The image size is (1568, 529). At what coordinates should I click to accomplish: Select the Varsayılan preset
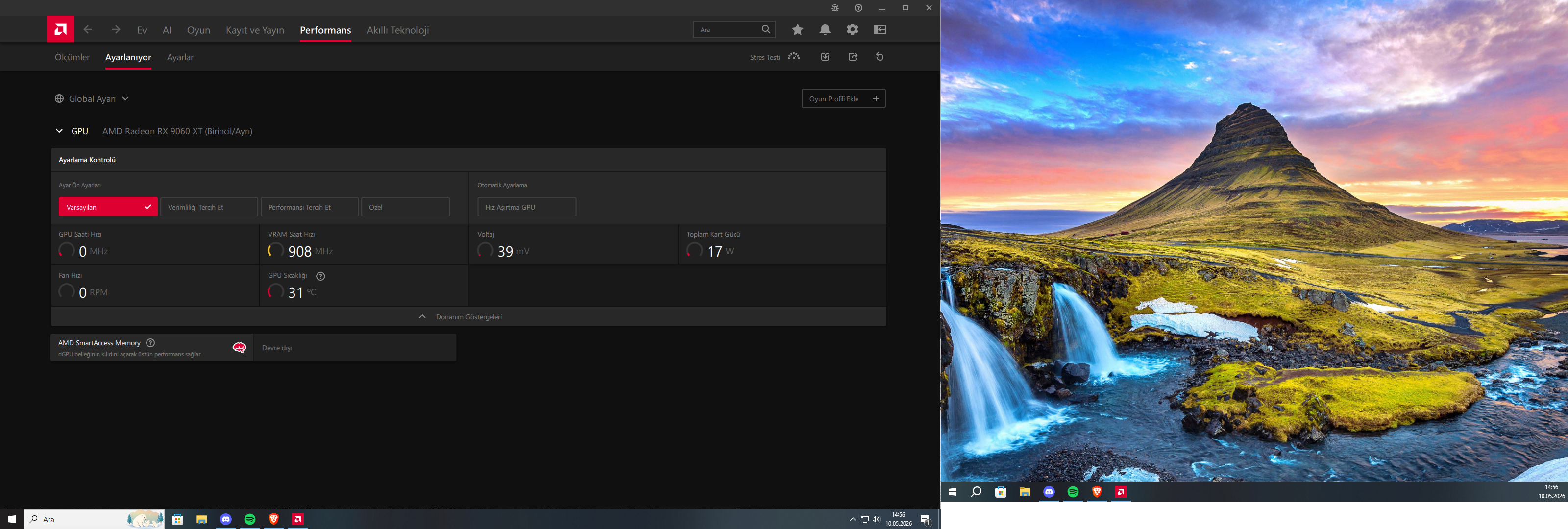coord(108,207)
